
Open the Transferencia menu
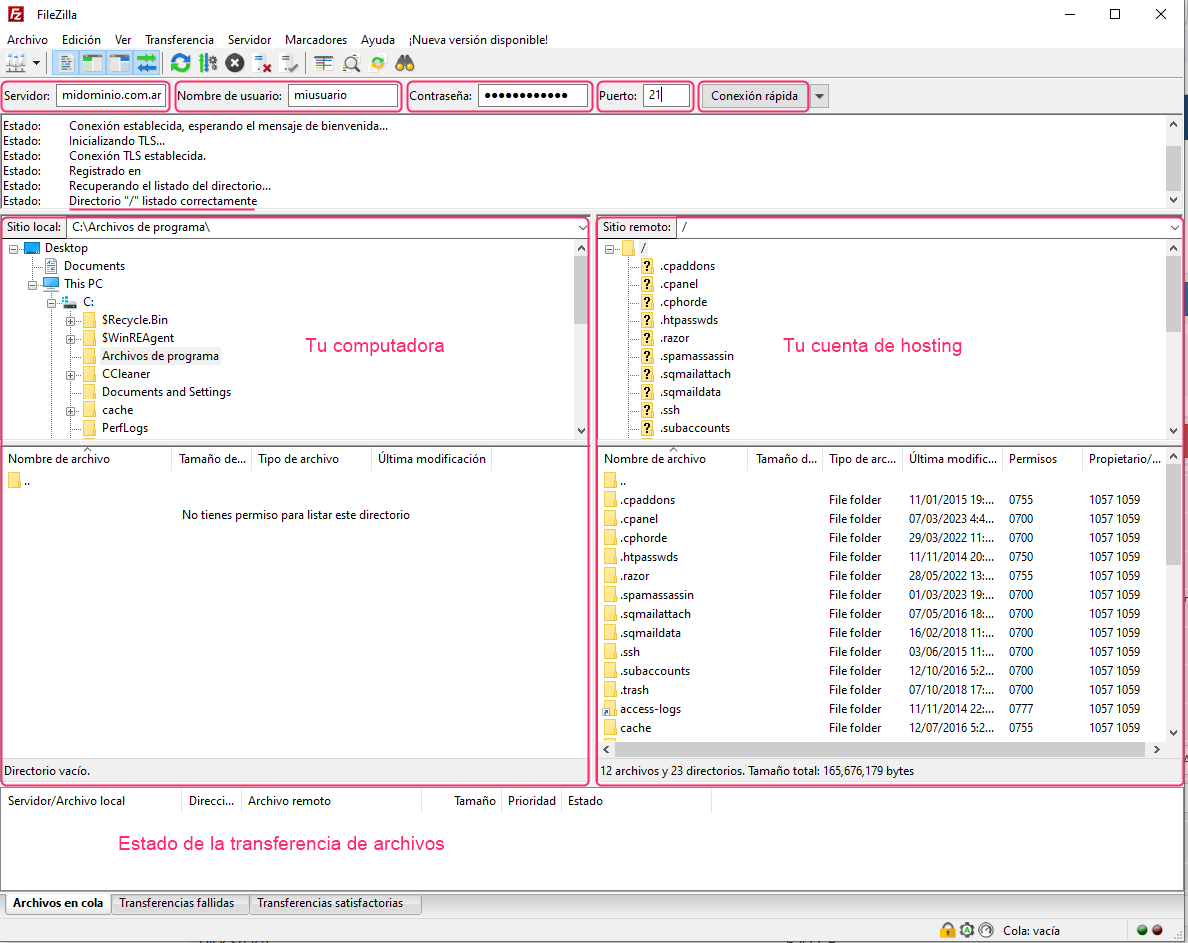(x=179, y=40)
